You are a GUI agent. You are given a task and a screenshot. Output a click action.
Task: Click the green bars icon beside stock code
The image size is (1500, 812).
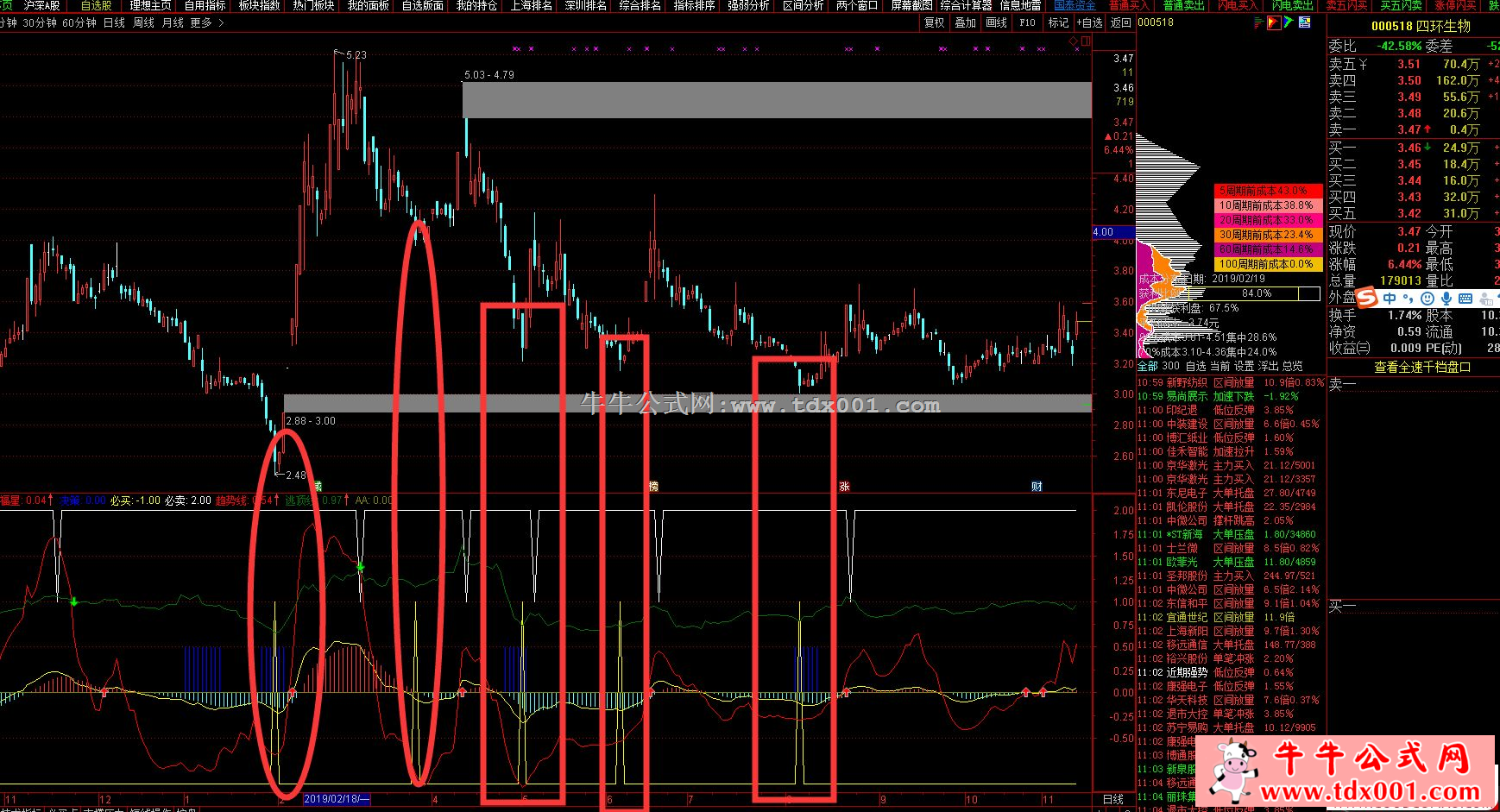click(1258, 23)
